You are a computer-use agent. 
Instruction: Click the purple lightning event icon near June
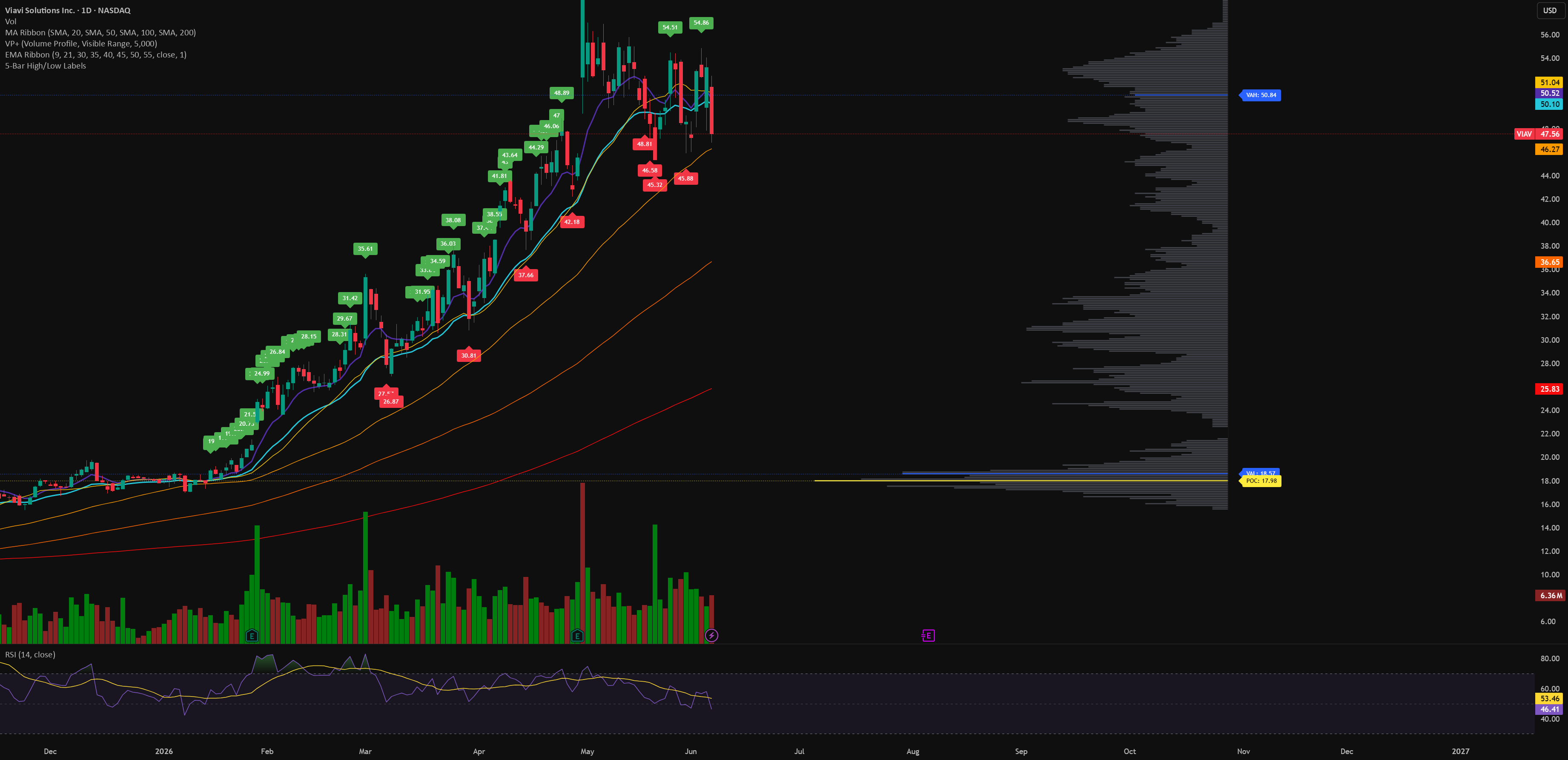[711, 636]
